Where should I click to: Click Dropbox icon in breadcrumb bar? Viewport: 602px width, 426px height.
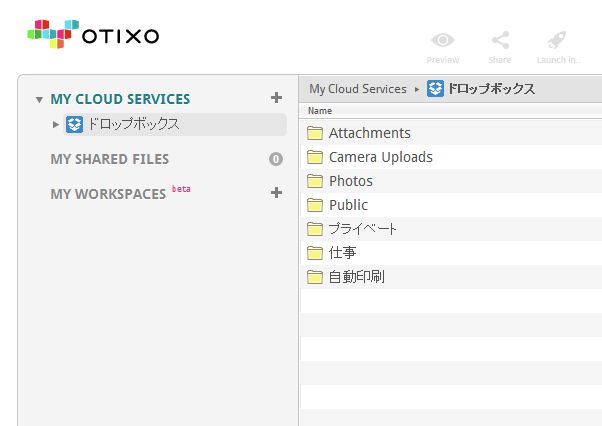click(x=435, y=89)
